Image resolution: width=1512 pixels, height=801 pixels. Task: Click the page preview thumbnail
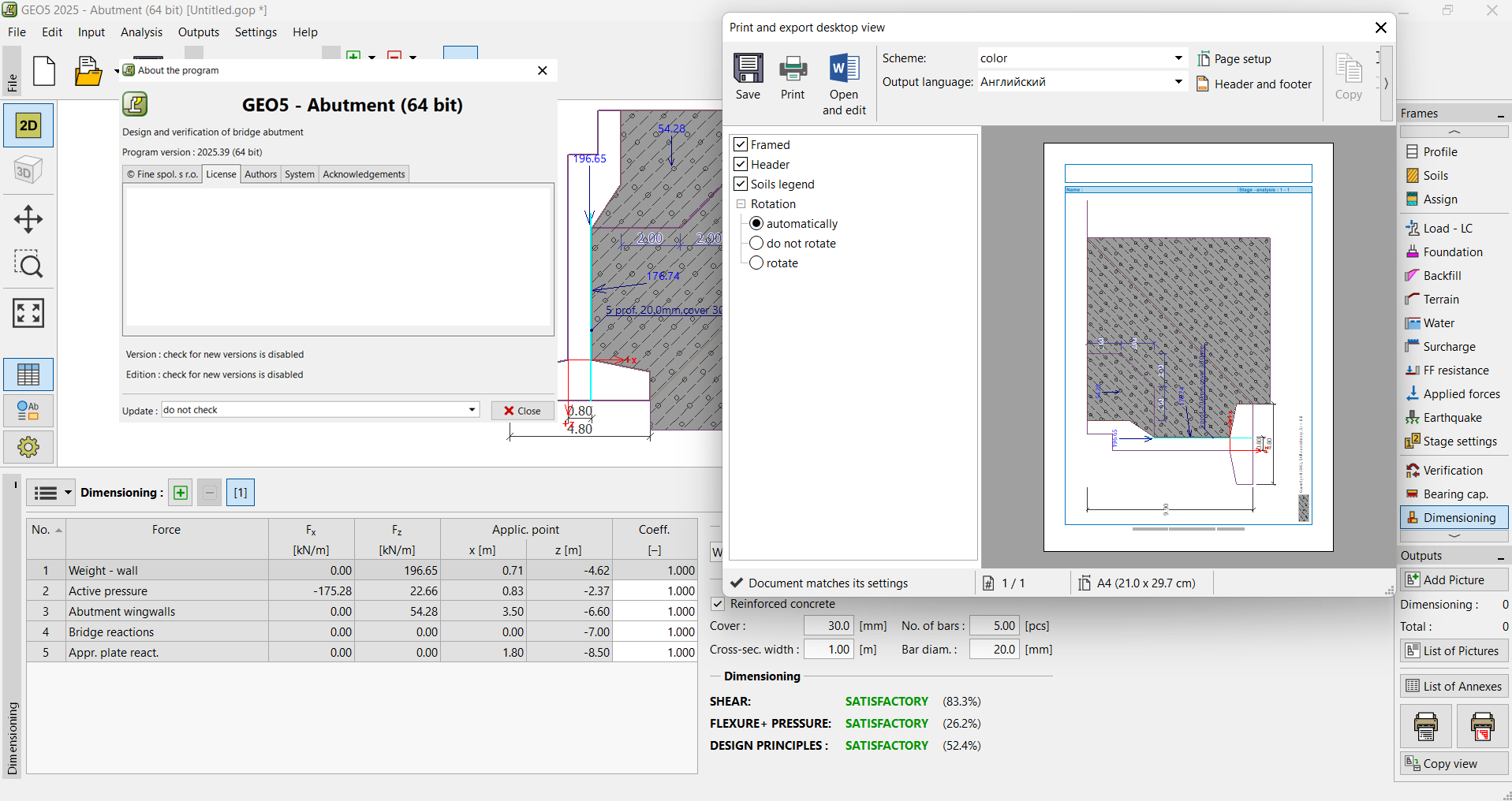coord(1188,347)
